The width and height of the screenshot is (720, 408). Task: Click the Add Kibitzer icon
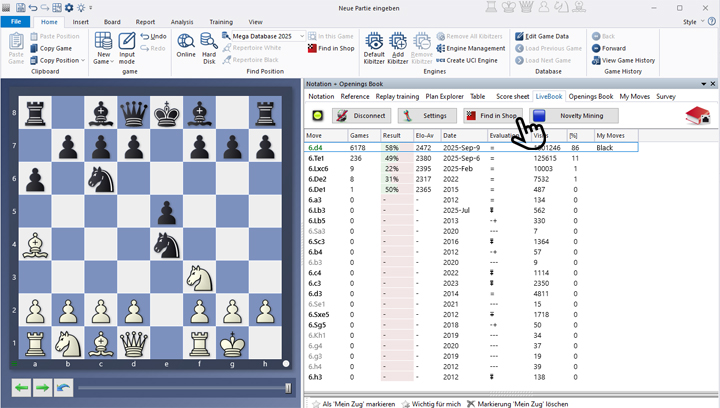click(x=398, y=45)
